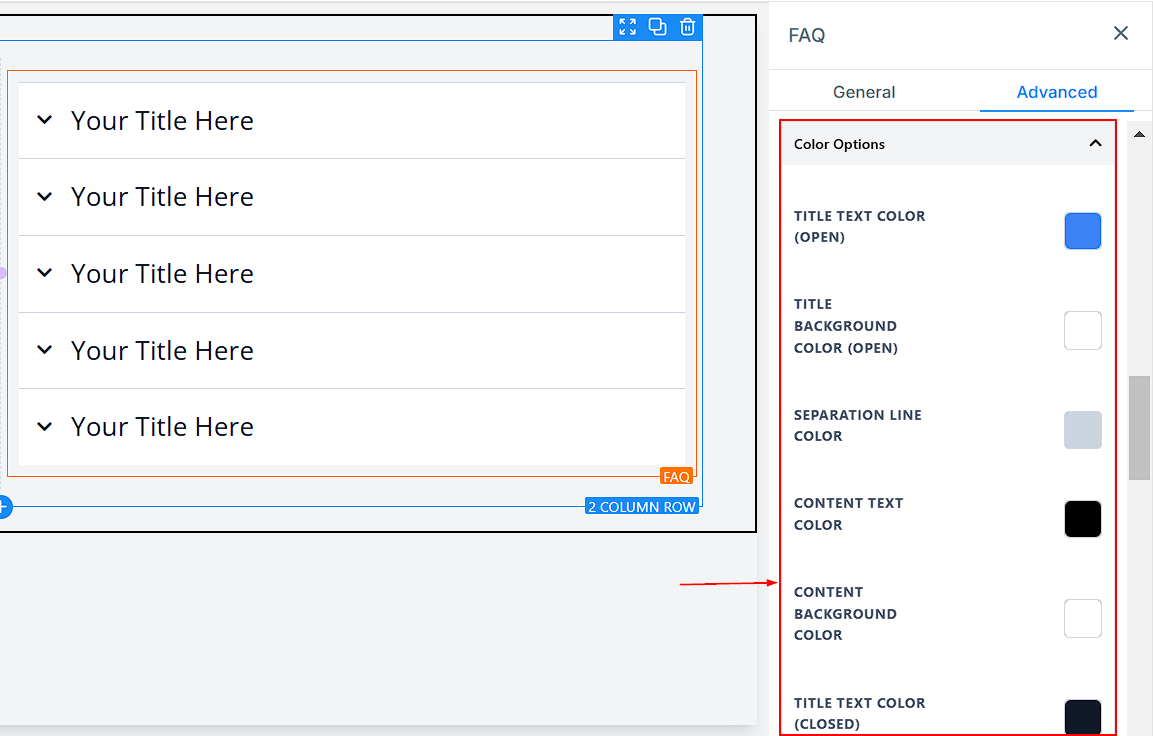1153x736 pixels.
Task: Duplicate the row with the copy icon
Action: (657, 27)
